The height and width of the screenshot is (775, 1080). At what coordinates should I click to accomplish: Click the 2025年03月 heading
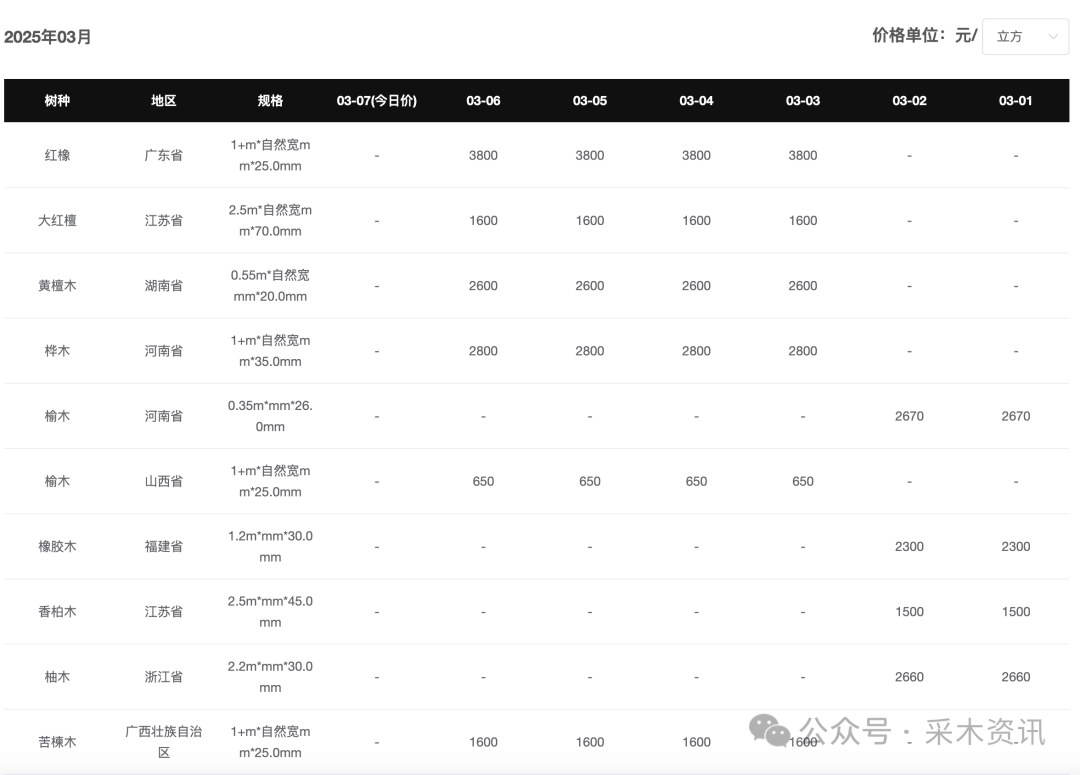click(48, 37)
